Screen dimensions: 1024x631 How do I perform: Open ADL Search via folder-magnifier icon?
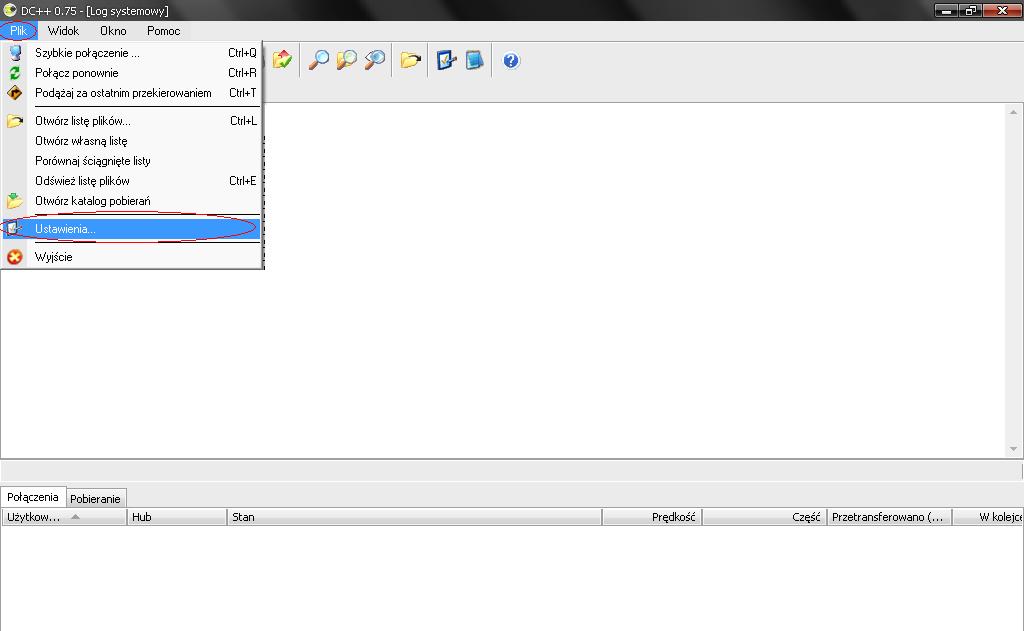(347, 60)
